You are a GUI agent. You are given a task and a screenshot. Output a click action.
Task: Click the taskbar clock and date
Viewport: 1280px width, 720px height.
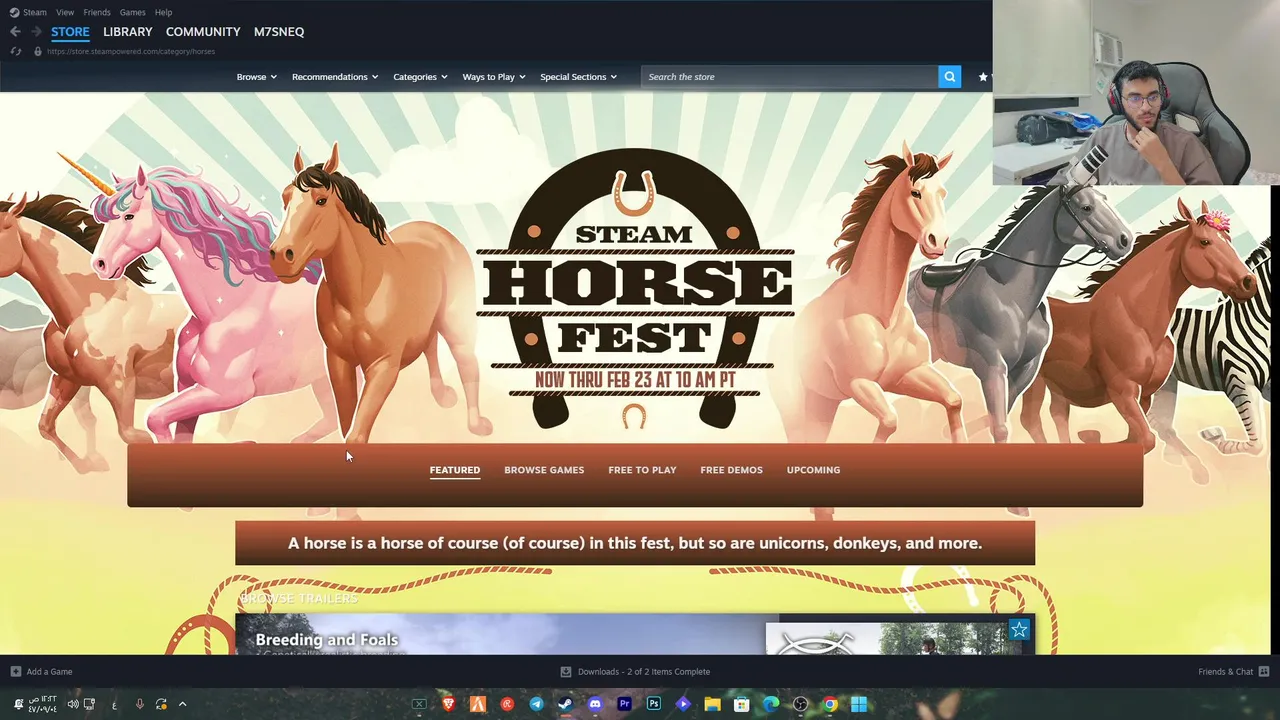click(43, 704)
